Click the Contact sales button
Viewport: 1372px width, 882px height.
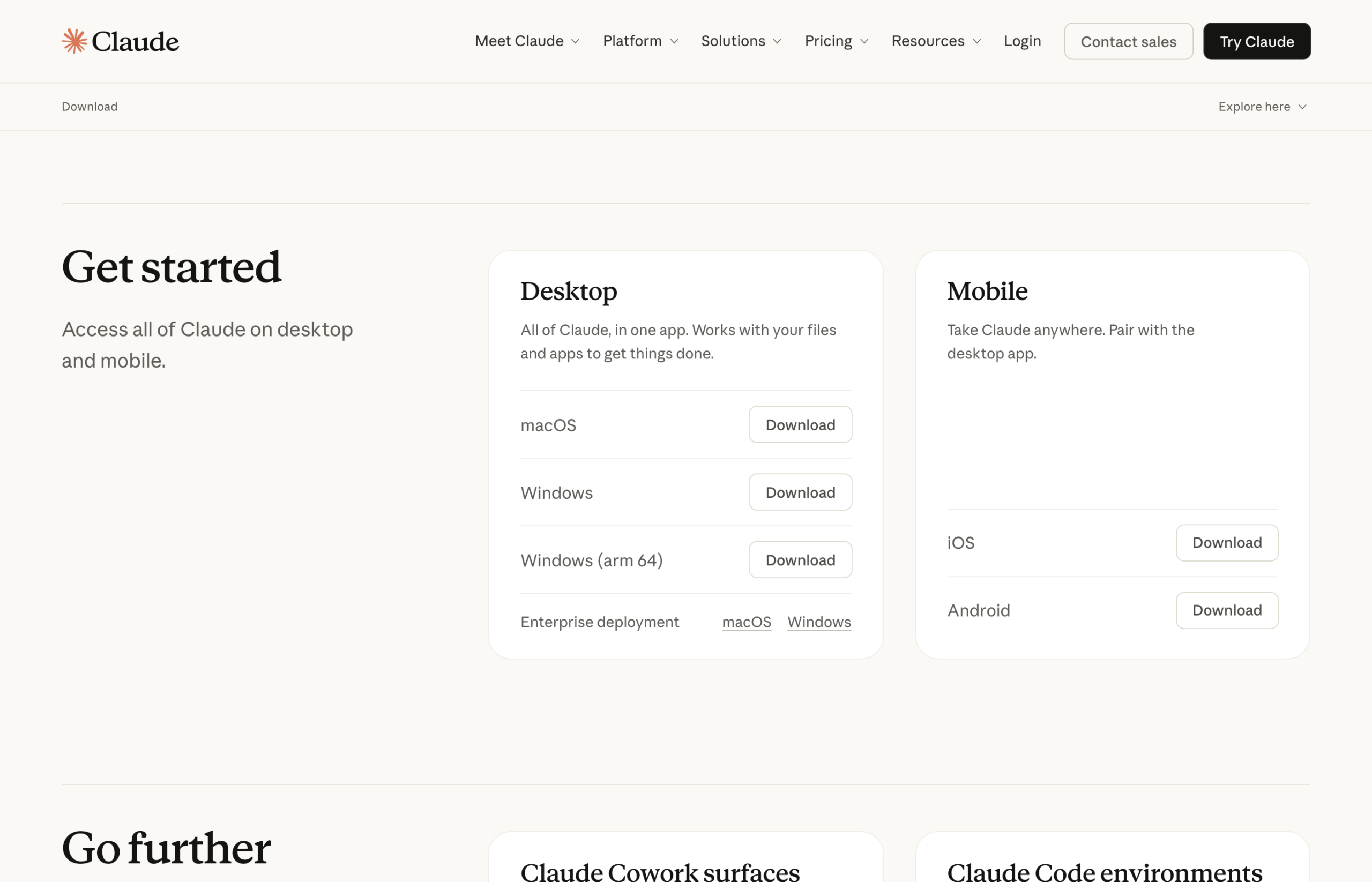pos(1128,41)
